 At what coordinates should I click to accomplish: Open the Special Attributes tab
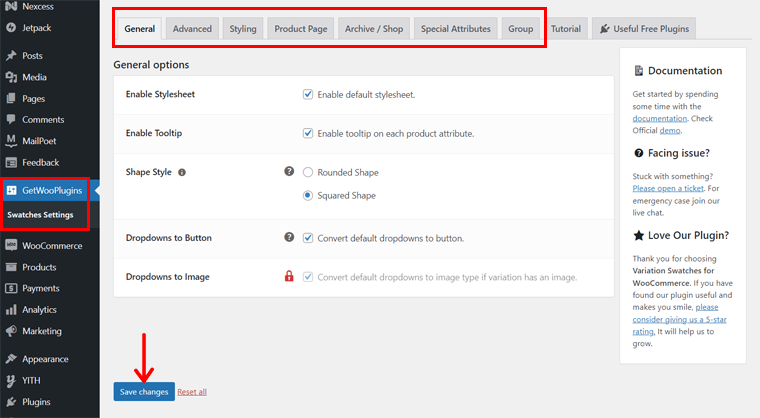[456, 29]
